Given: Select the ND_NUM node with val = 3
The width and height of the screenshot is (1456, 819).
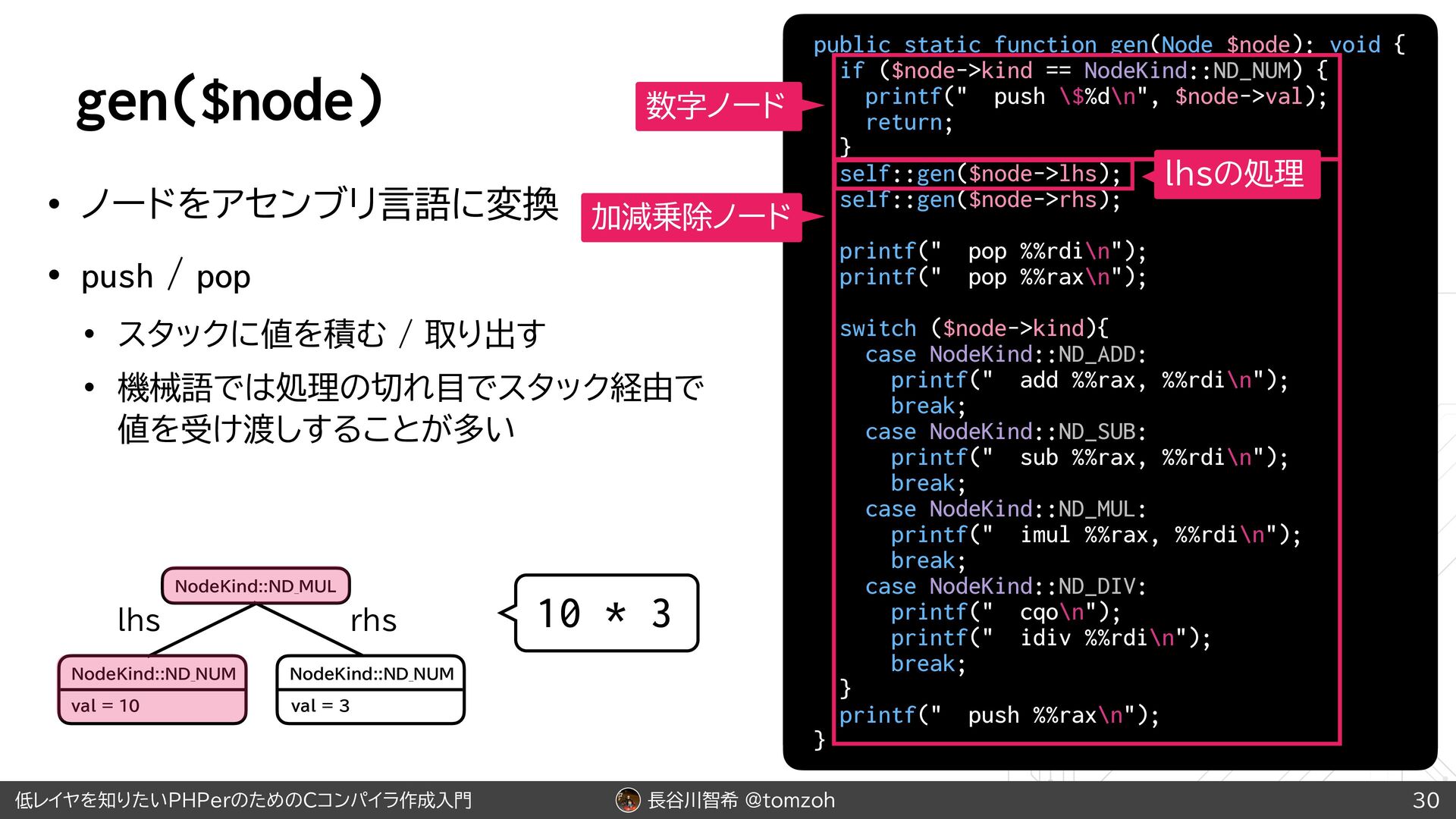Looking at the screenshot, I should pyautogui.click(x=370, y=689).
